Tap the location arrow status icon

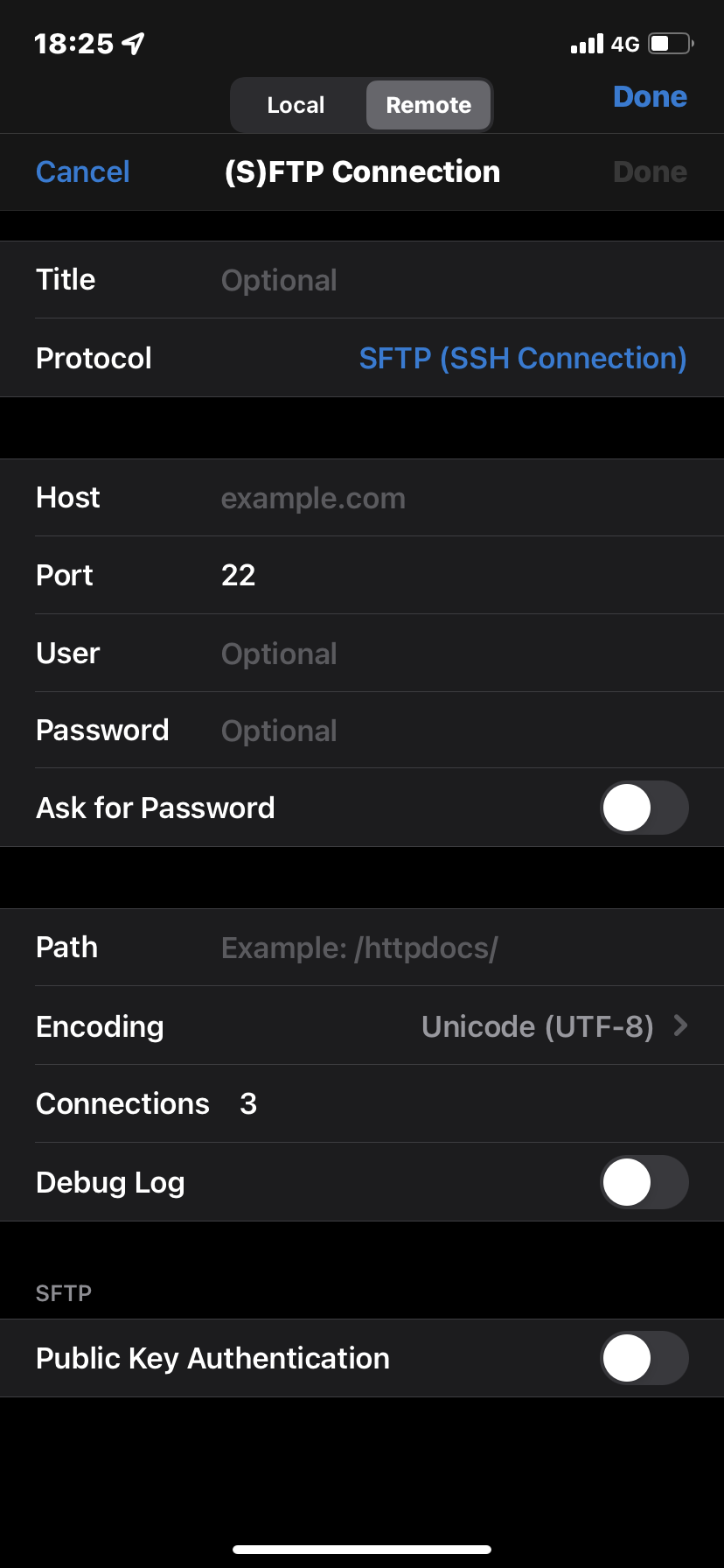(x=134, y=44)
